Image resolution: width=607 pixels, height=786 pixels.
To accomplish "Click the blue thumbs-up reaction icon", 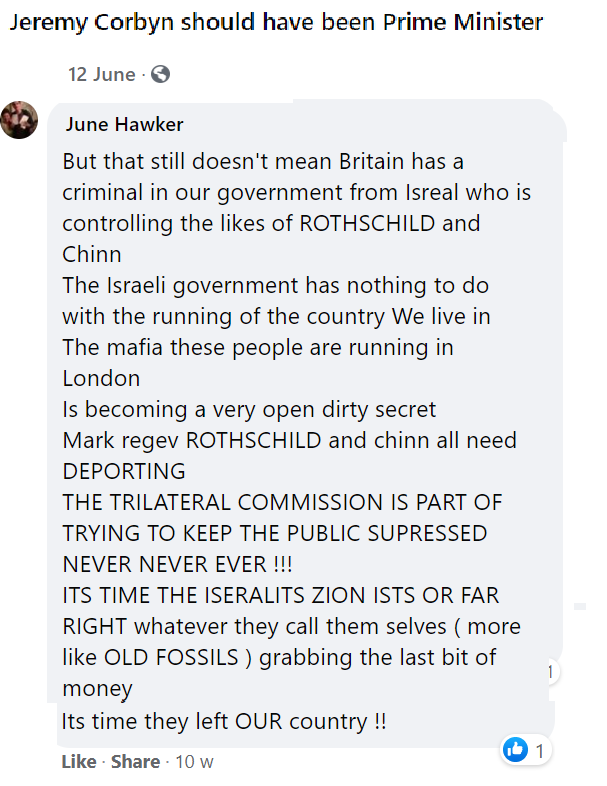I will coord(515,749).
